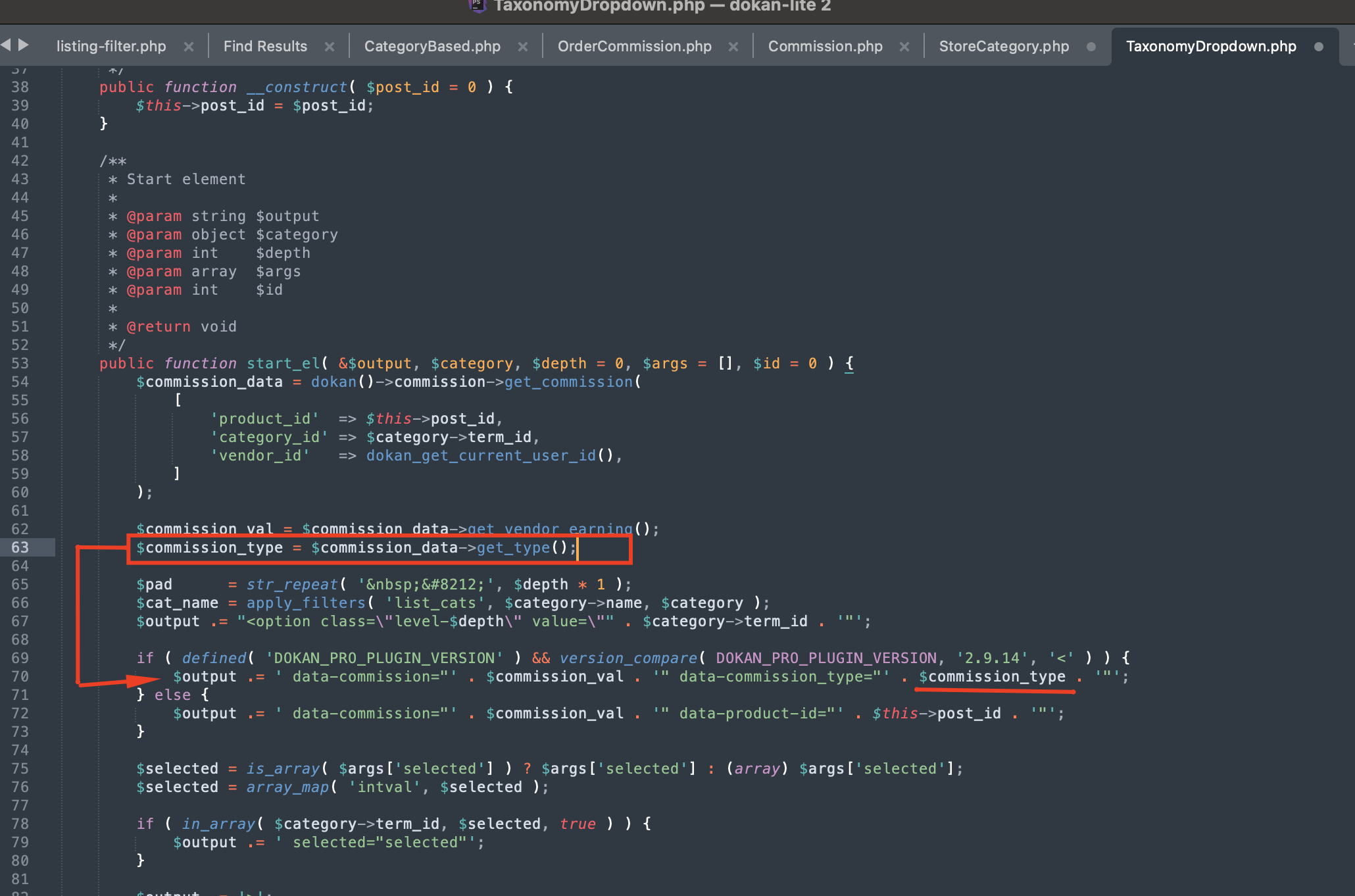Go to next tab with right arrow

point(24,45)
